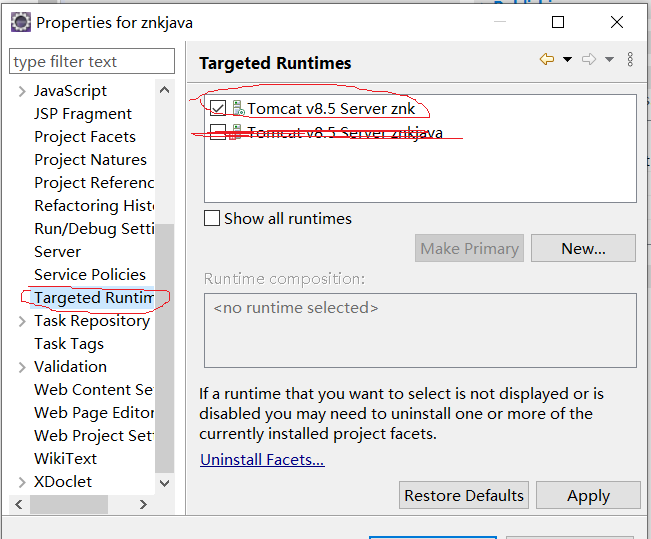Click the New... runtime button
651x539 pixels.
[x=583, y=248]
